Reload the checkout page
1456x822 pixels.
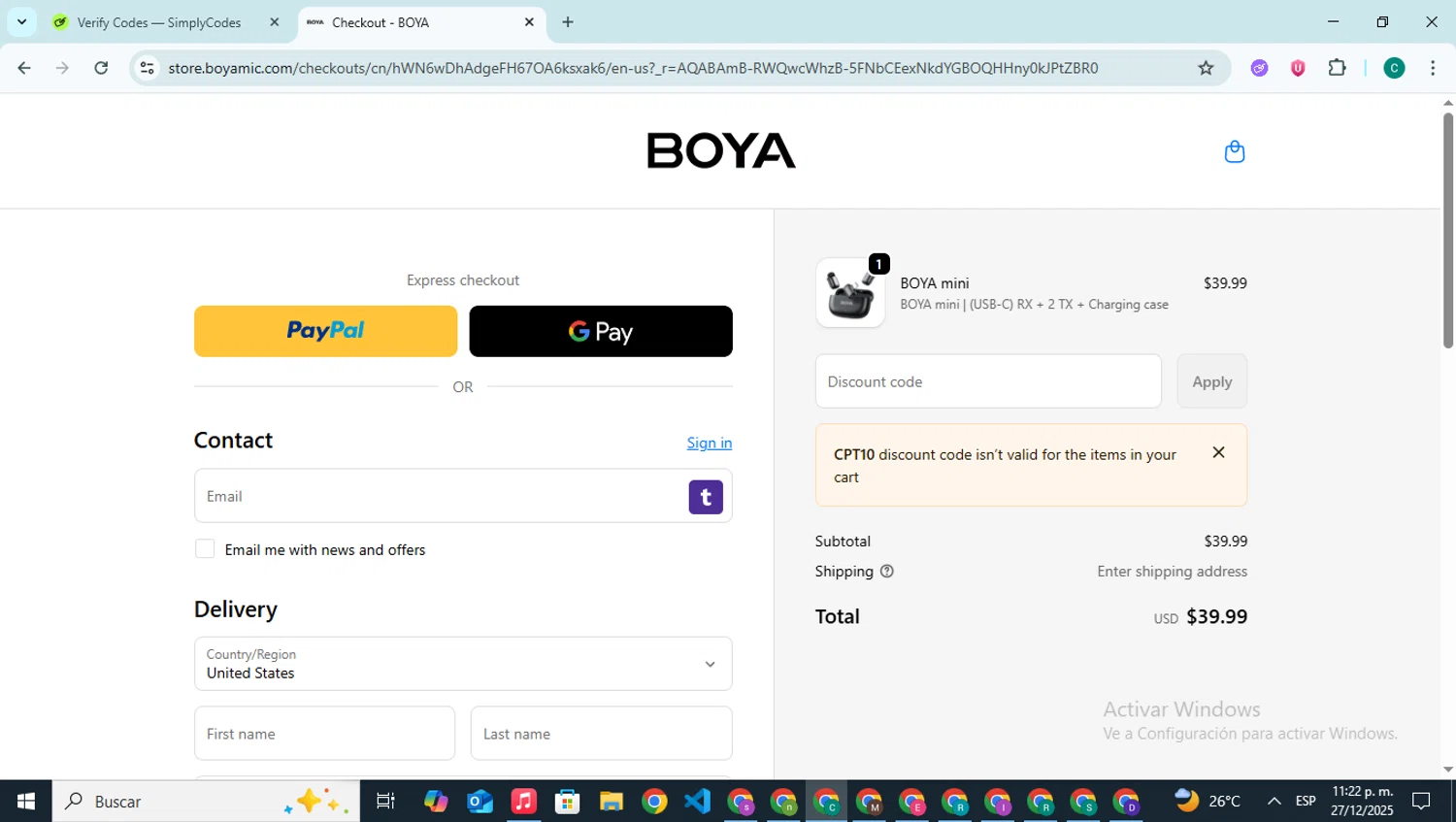(101, 68)
